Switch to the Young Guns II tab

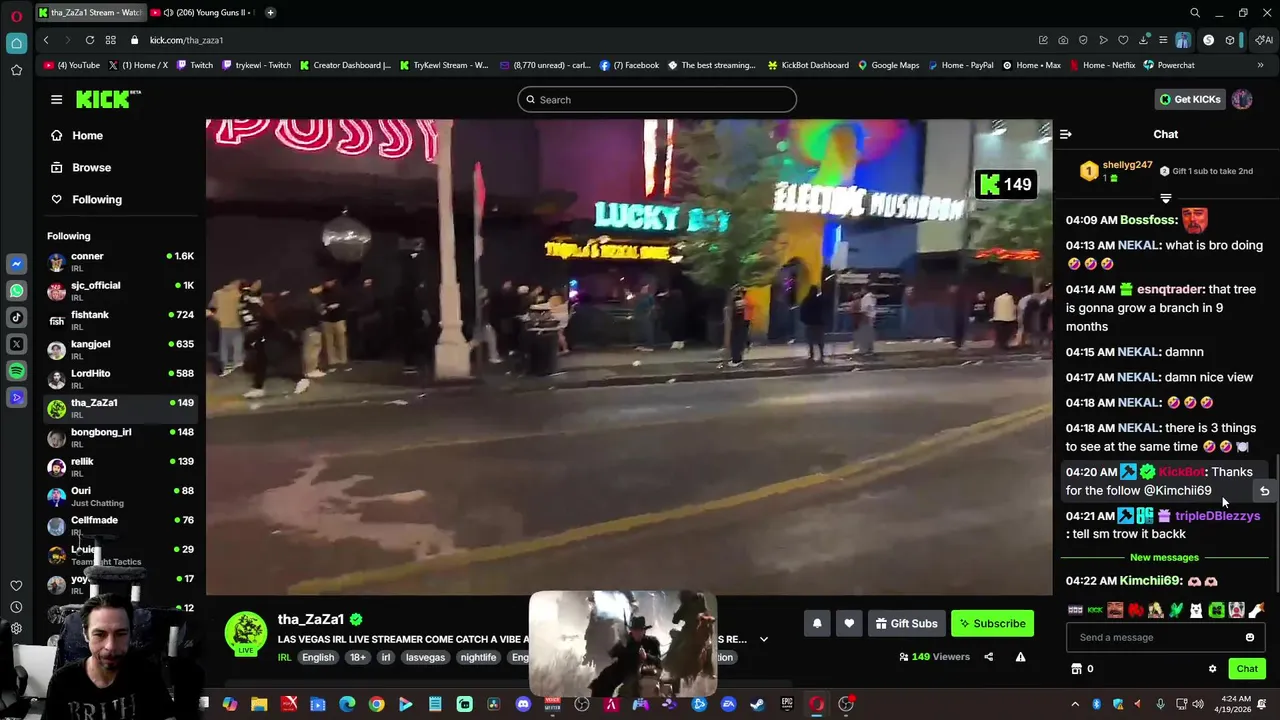[202, 13]
